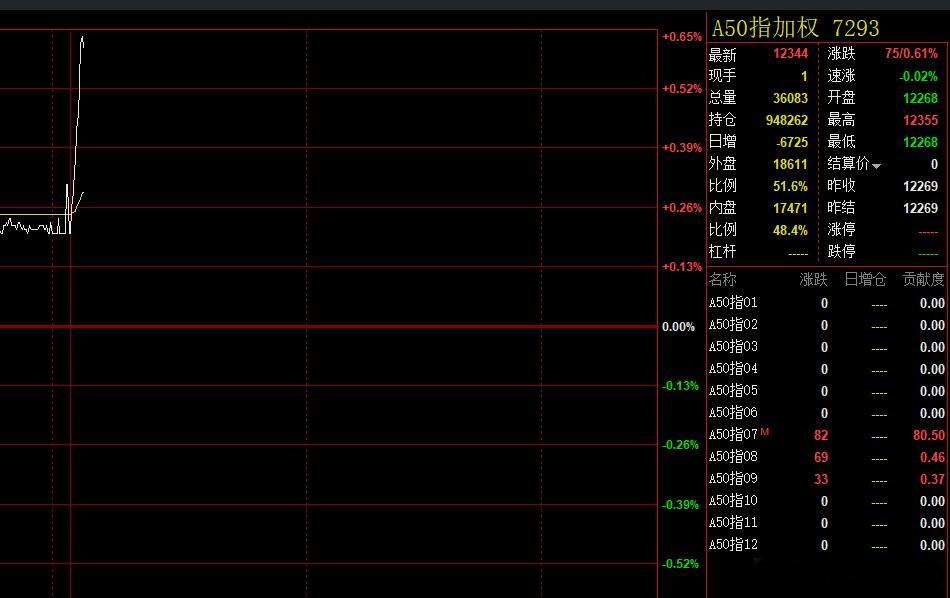
Task: Click the A50指加权 title header
Action: coord(765,28)
